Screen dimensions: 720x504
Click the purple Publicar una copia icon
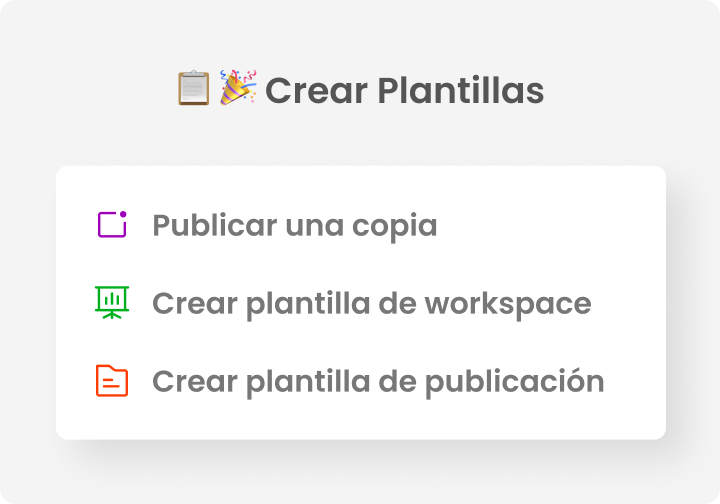pyautogui.click(x=112, y=225)
